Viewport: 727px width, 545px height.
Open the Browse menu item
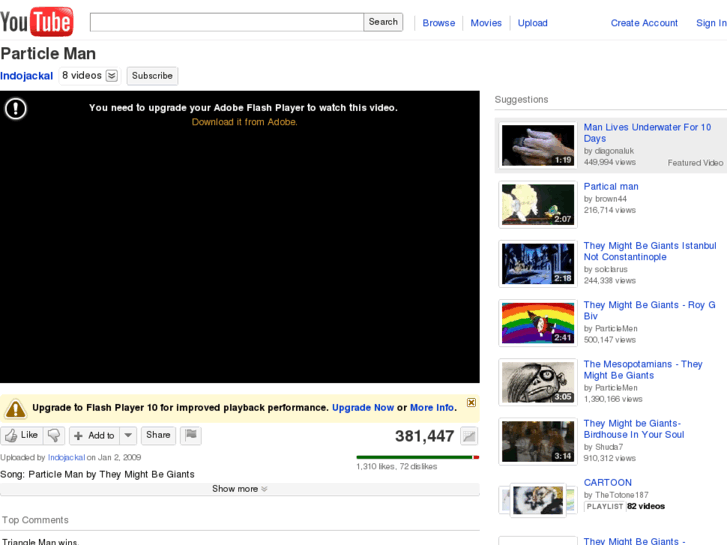[438, 23]
